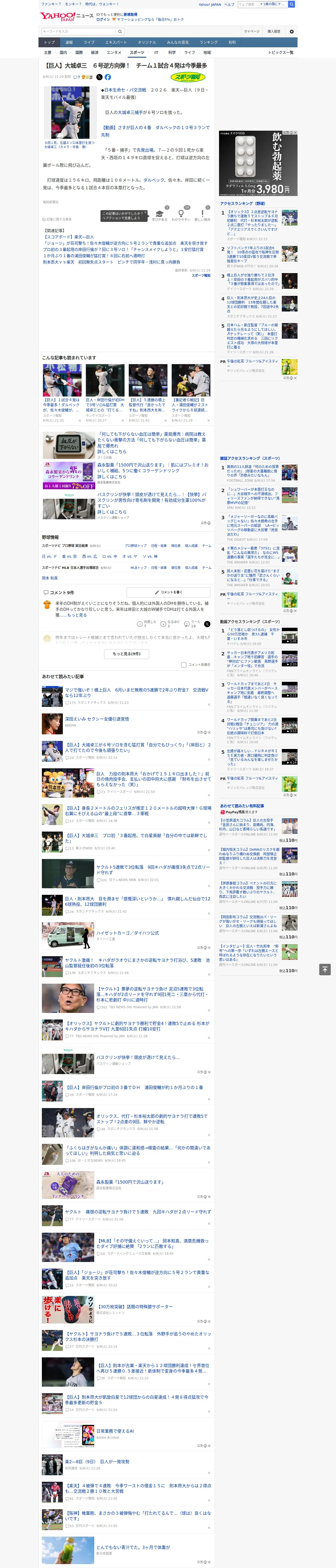336x1568 pixels.
Task: Click the web search magnifier button
Action: (292, 4)
